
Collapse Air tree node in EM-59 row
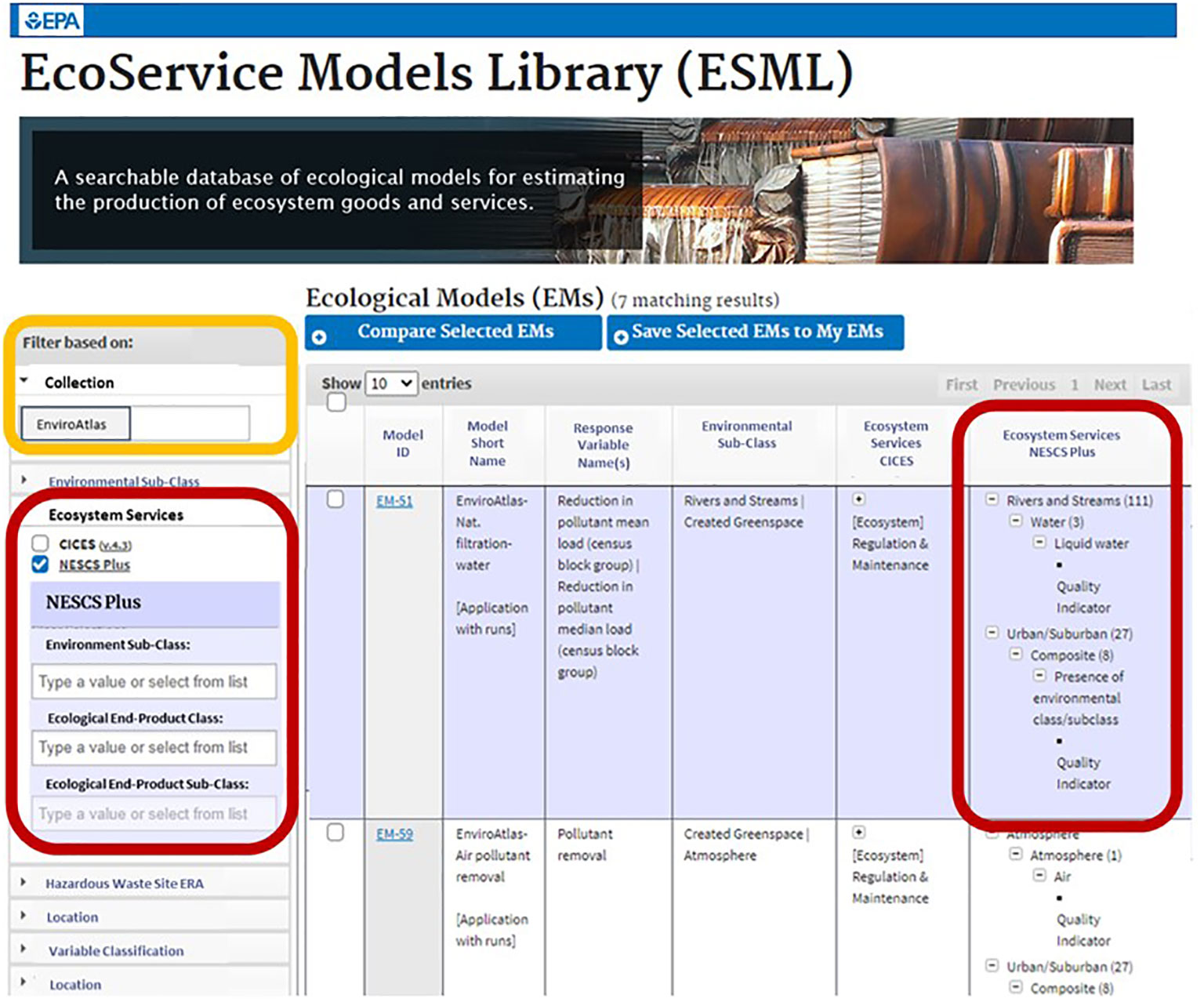1039,875
